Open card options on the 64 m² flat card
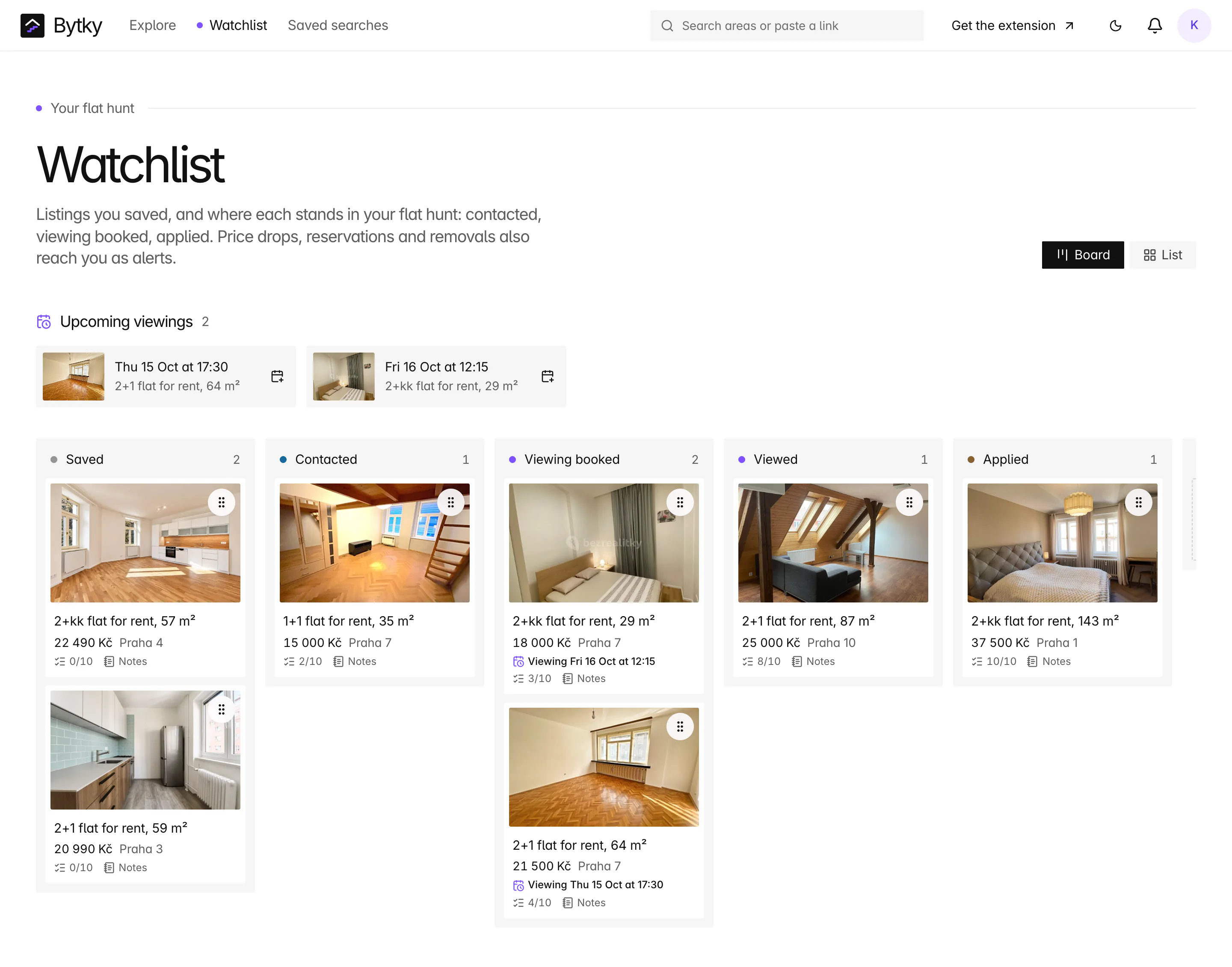 coord(680,727)
